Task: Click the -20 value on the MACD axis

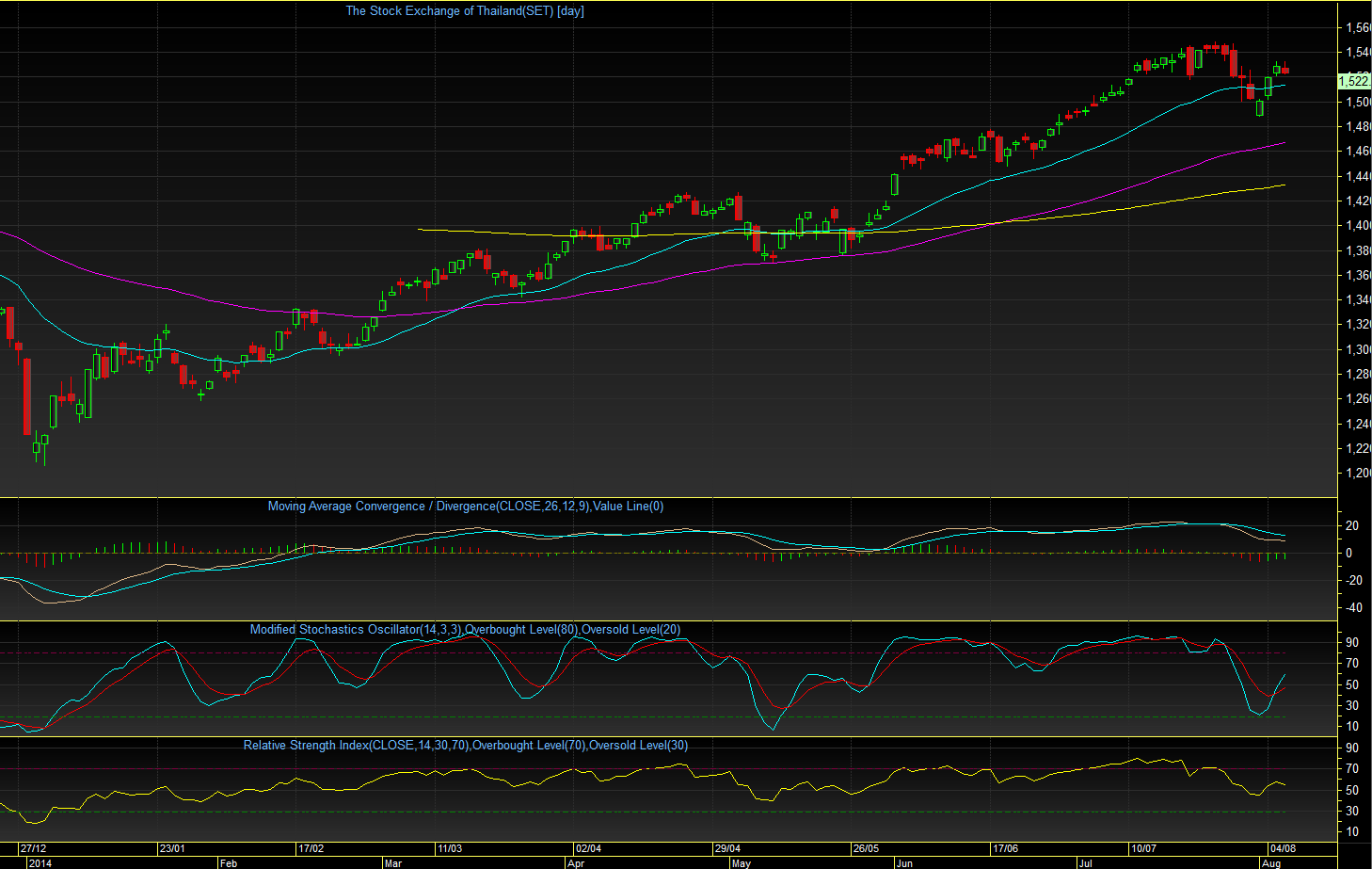Action: (x=1354, y=580)
